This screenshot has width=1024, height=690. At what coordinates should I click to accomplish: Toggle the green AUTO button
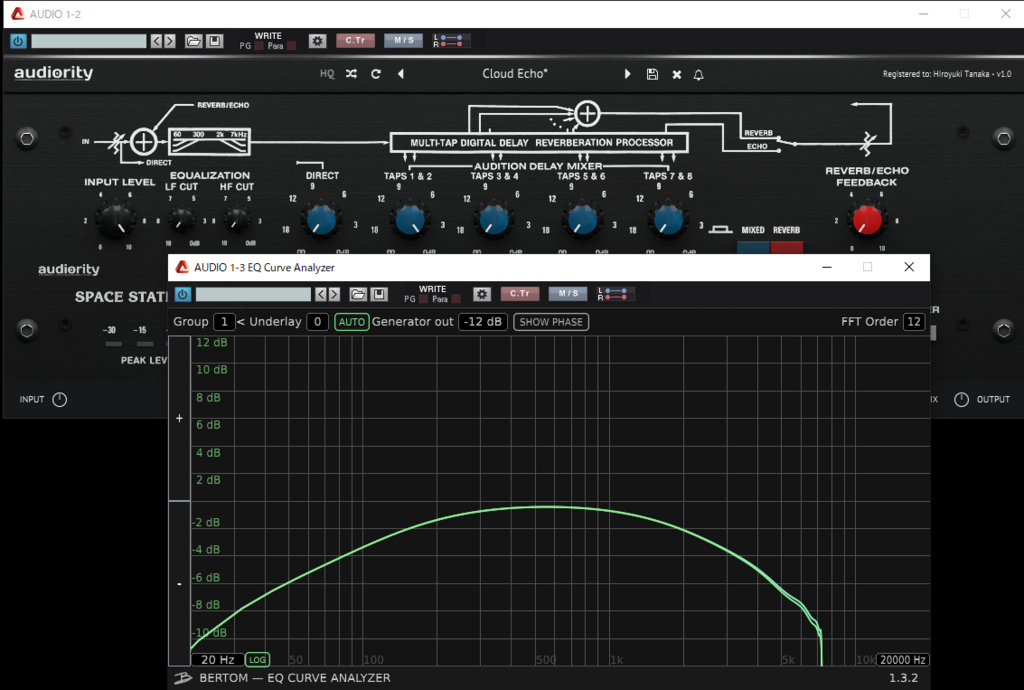coord(351,322)
